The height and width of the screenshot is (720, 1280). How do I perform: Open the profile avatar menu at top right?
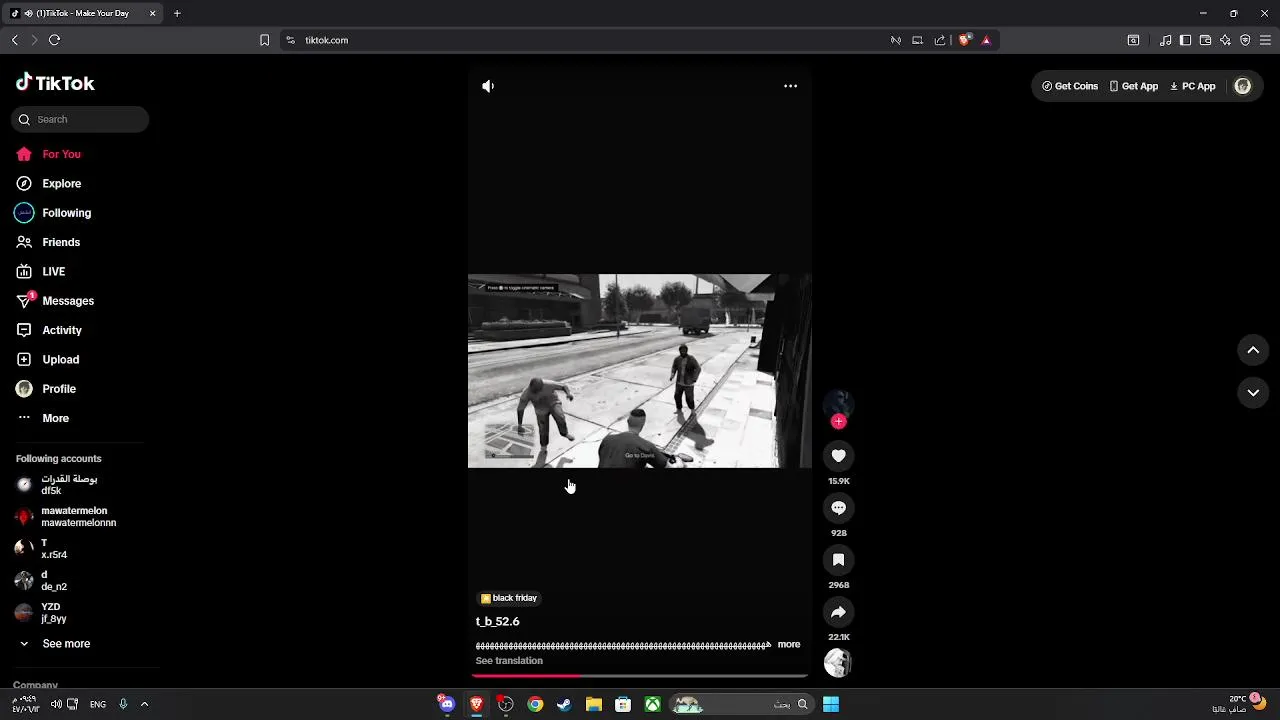tap(1243, 86)
